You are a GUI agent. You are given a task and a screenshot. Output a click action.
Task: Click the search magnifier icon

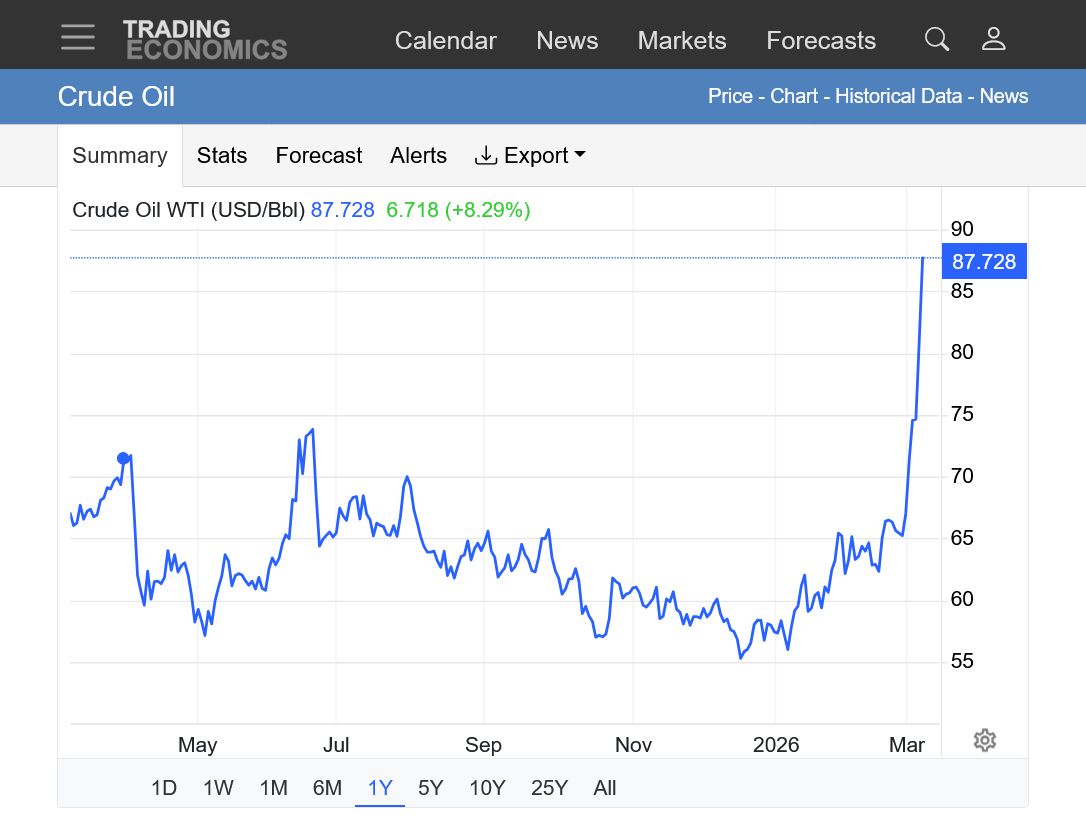point(936,39)
